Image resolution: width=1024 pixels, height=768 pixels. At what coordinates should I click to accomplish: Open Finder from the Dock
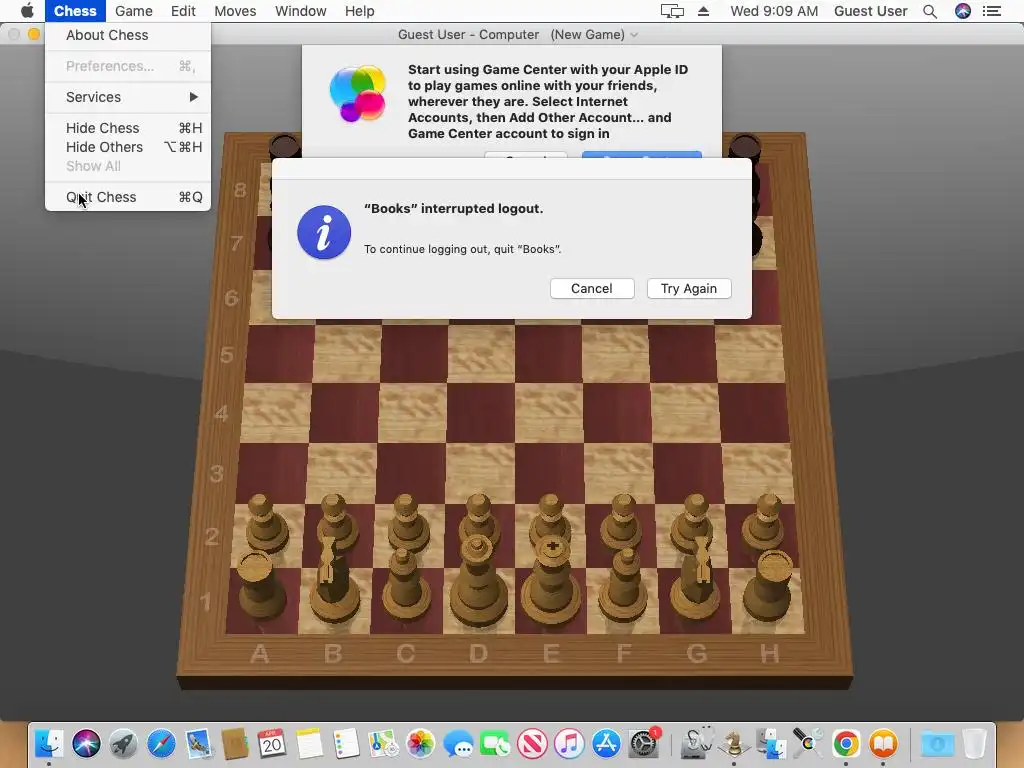(x=49, y=743)
